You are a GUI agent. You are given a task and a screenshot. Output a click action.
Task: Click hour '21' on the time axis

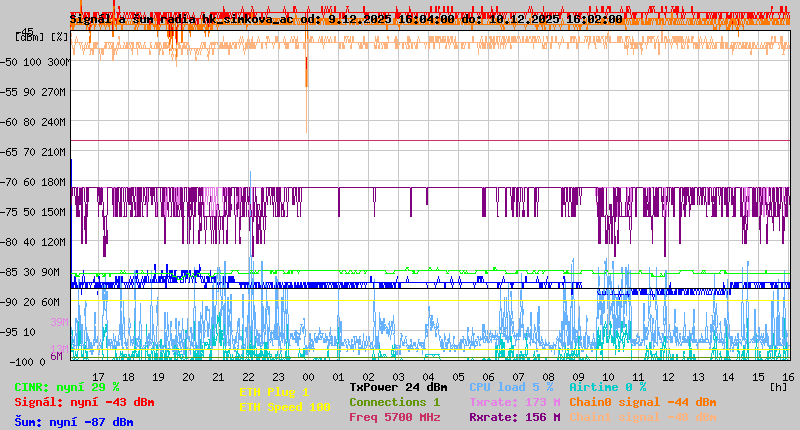pos(218,377)
